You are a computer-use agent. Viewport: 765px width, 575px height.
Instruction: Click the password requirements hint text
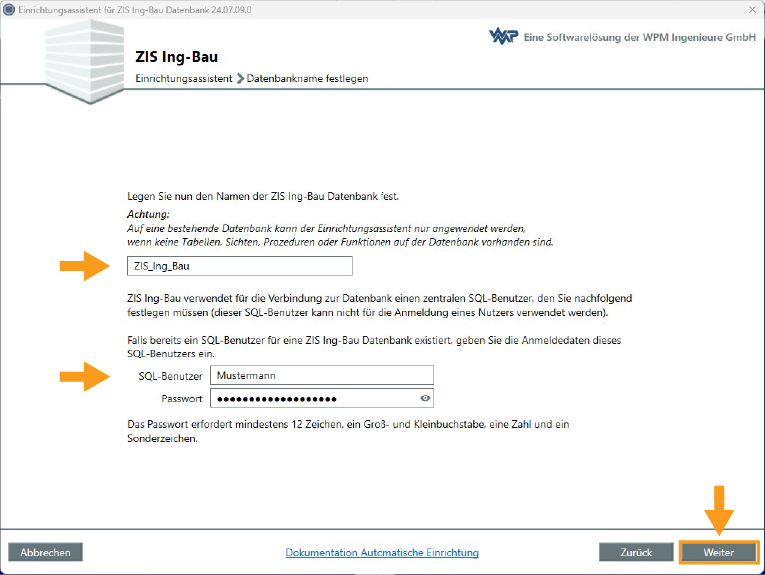point(348,431)
